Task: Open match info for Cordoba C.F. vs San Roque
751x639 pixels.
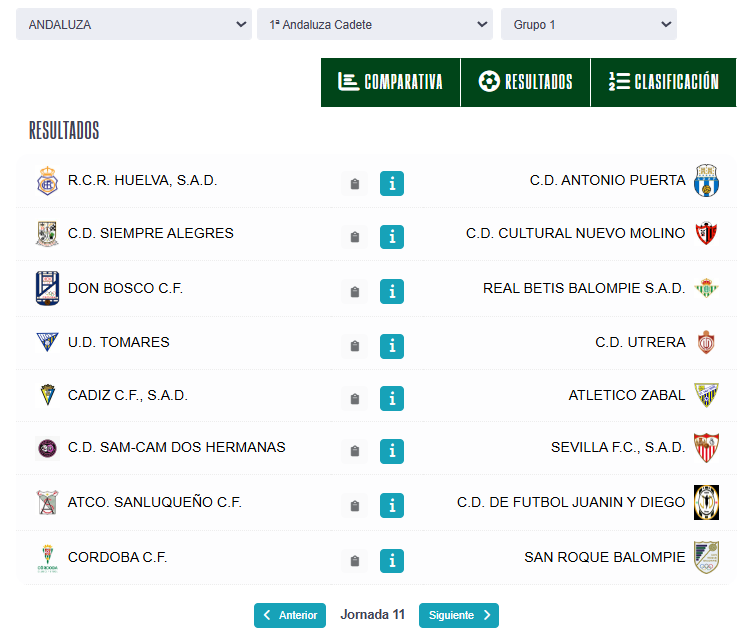Action: [x=392, y=560]
